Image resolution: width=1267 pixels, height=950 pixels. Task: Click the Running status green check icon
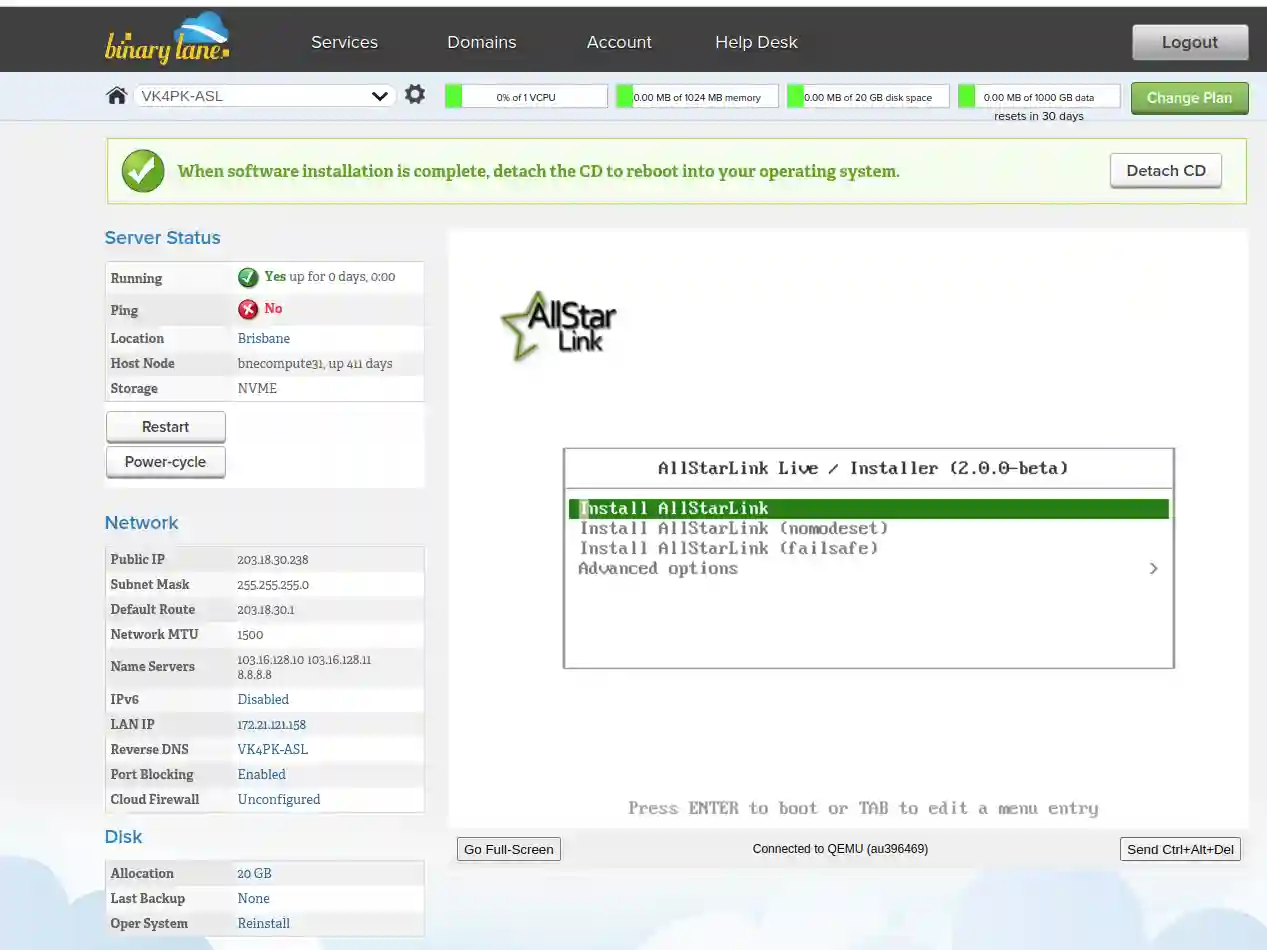248,277
